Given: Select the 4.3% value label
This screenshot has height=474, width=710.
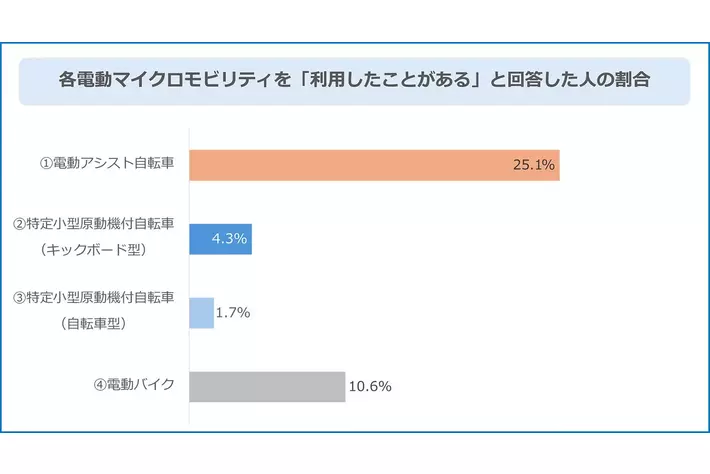Looking at the screenshot, I should [x=229, y=239].
